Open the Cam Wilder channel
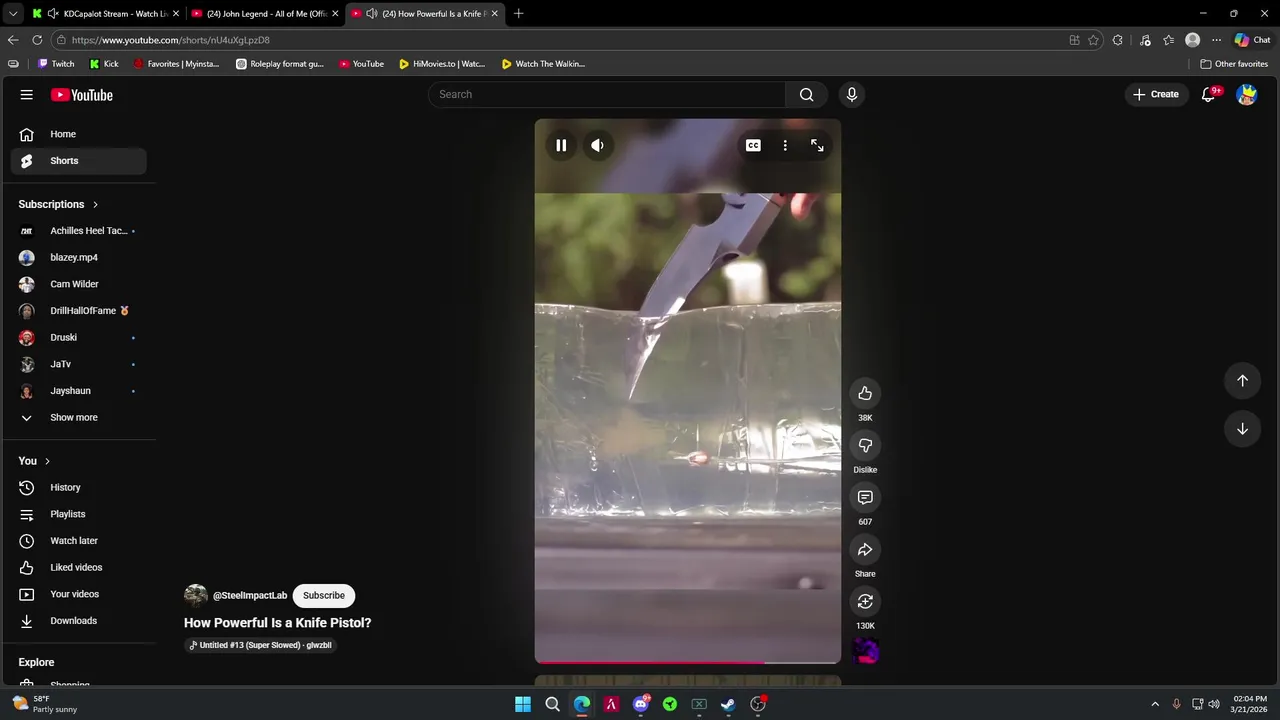 (x=78, y=284)
